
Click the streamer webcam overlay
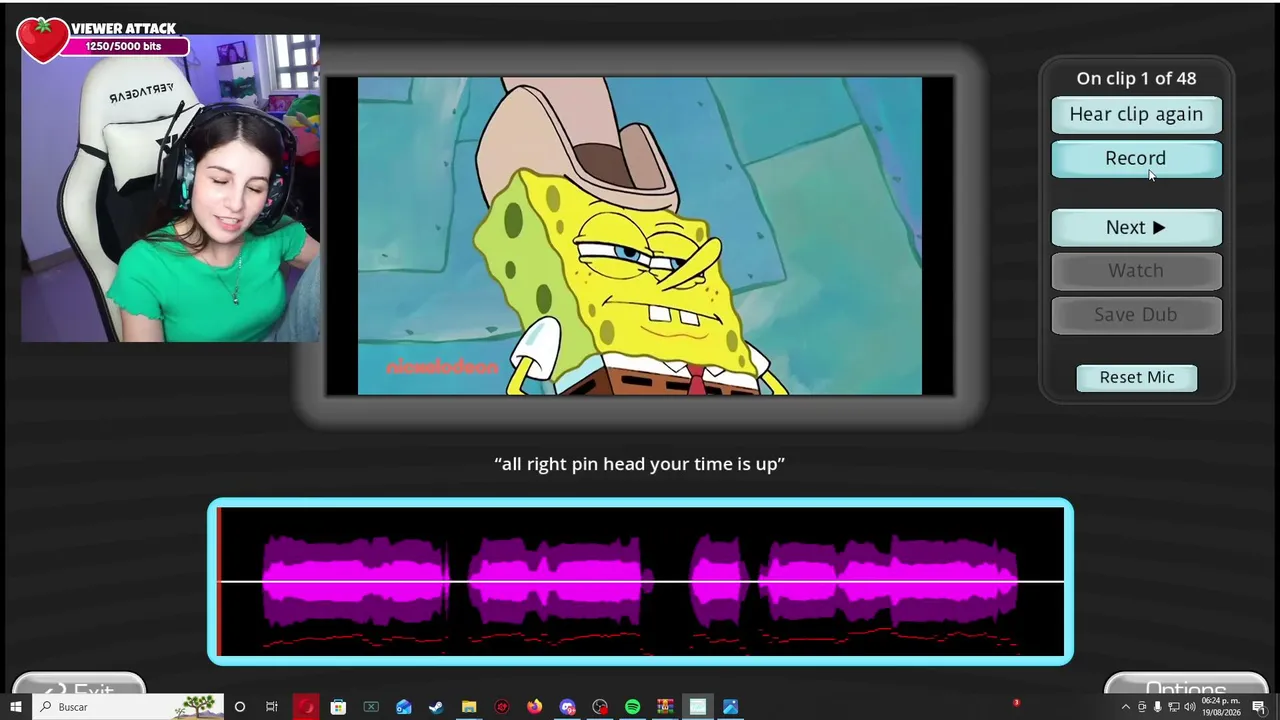[x=170, y=189]
